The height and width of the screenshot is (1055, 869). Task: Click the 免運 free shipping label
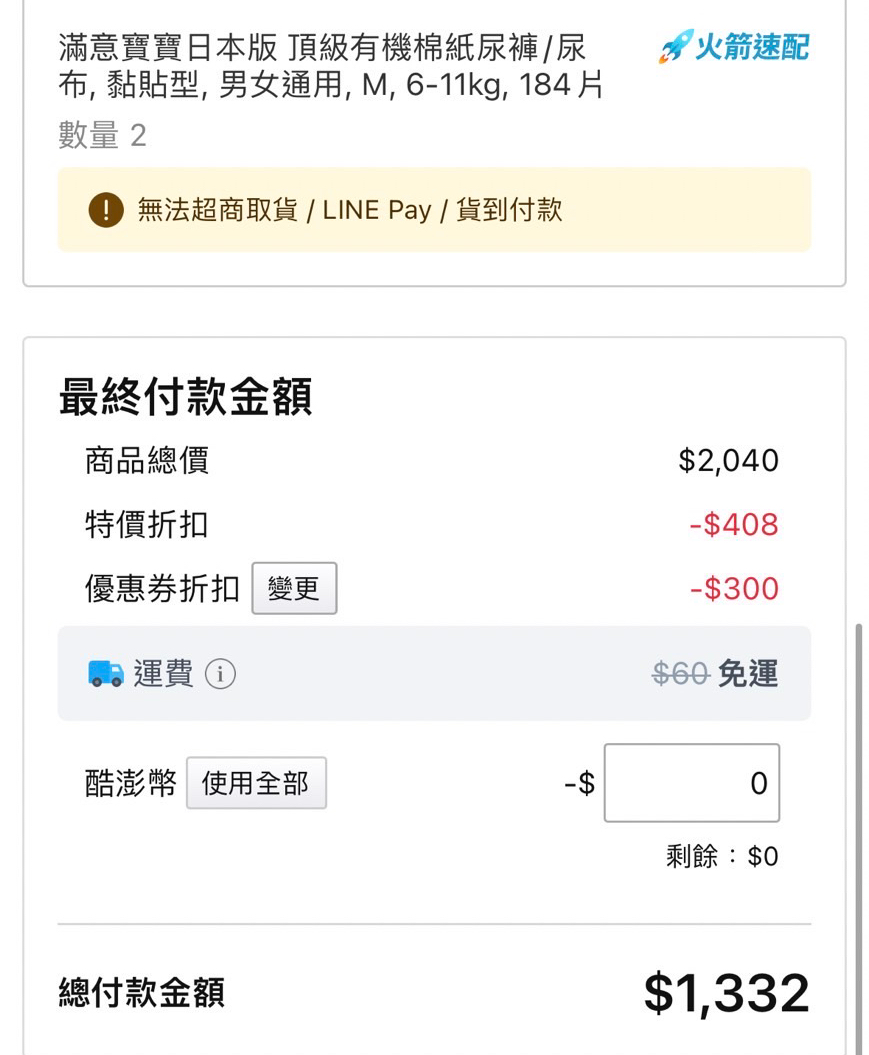pyautogui.click(x=748, y=674)
